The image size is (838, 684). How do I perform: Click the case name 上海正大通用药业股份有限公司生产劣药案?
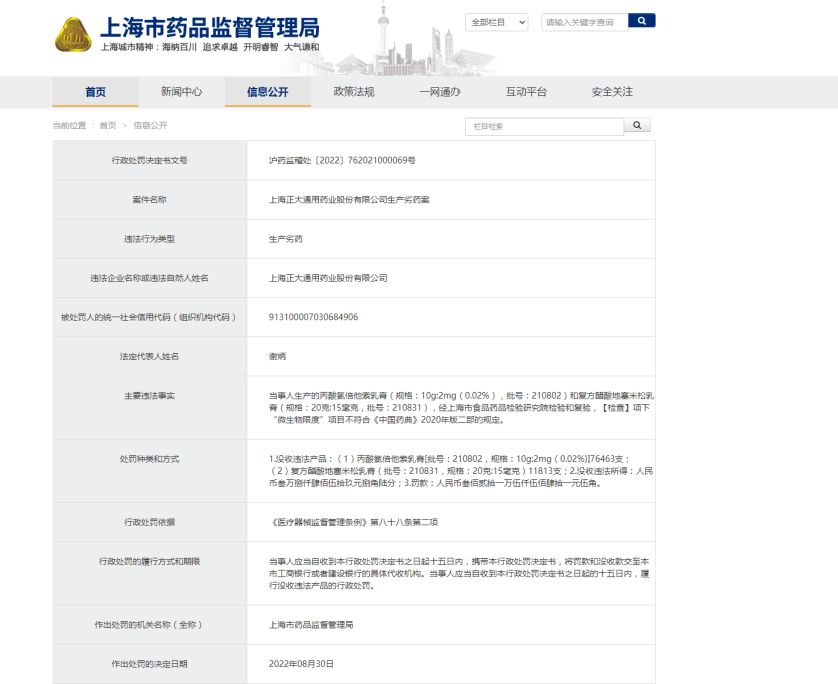click(349, 200)
